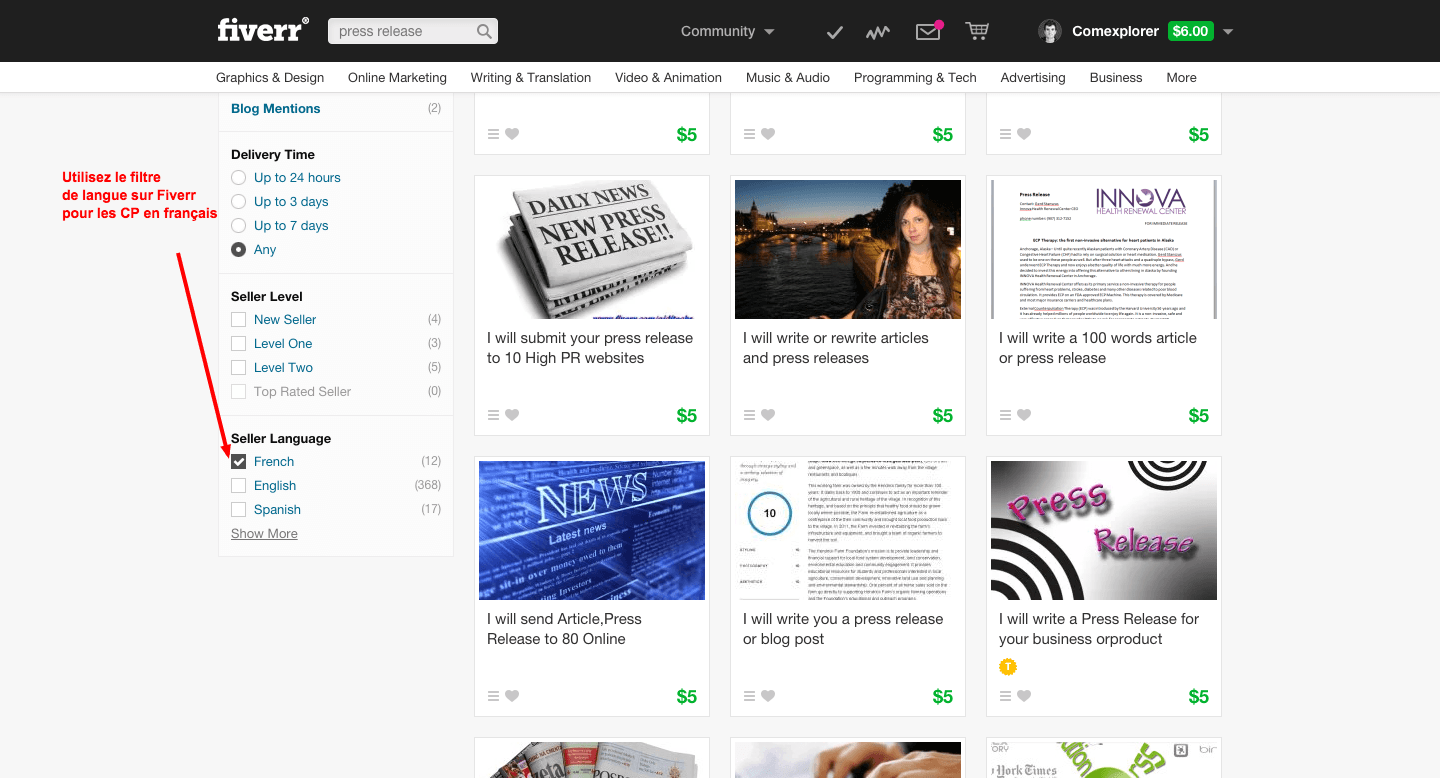Open the account dropdown arrow beside balance

click(1228, 32)
